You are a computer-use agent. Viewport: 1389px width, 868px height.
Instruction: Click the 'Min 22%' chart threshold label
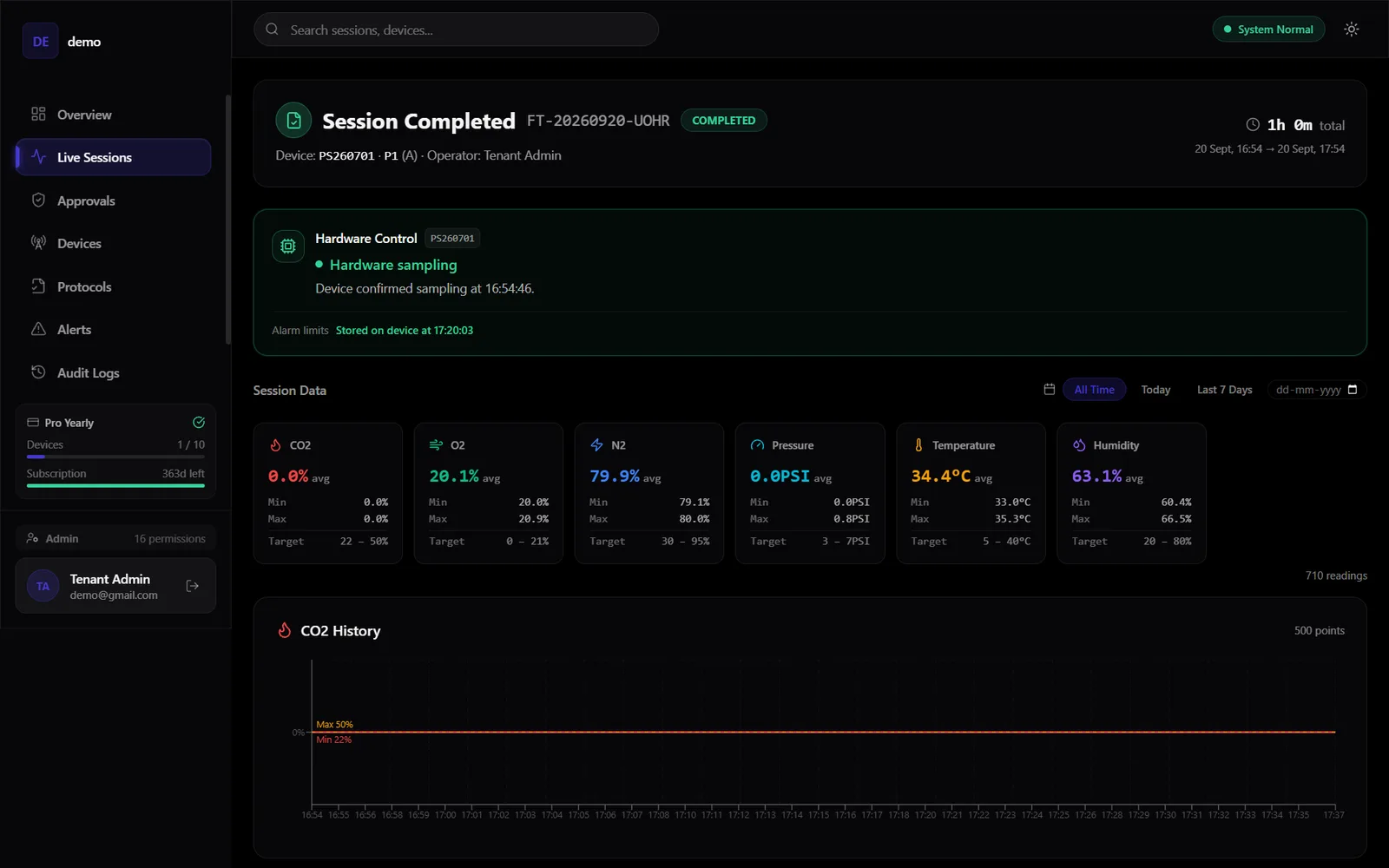333,740
